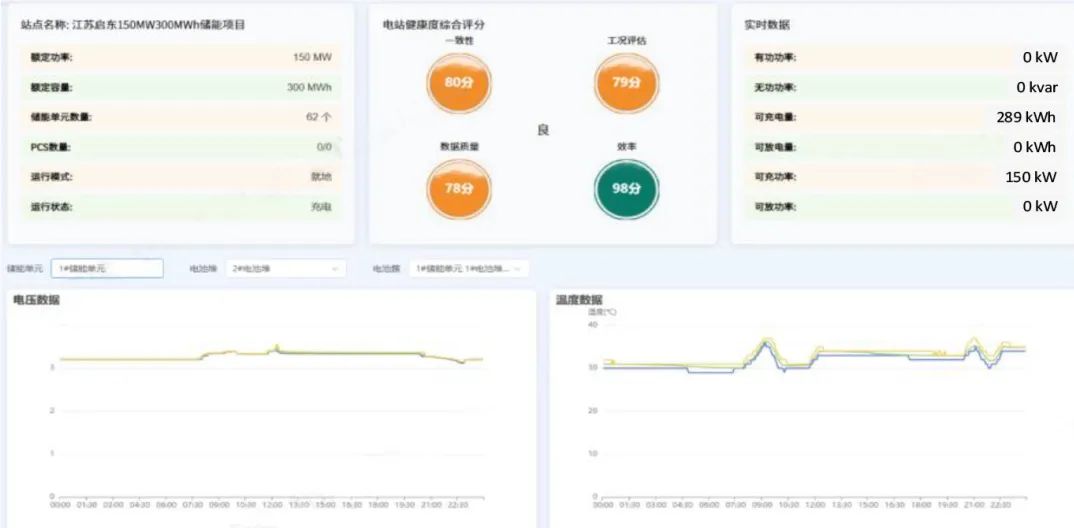This screenshot has height=528, width=1074.
Task: Click the overall health rating 良
Action: [x=543, y=131]
